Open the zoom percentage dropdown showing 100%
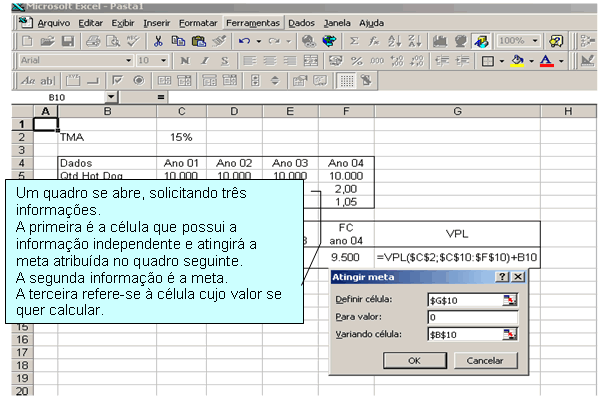Image resolution: width=601 pixels, height=400 pixels. click(533, 41)
